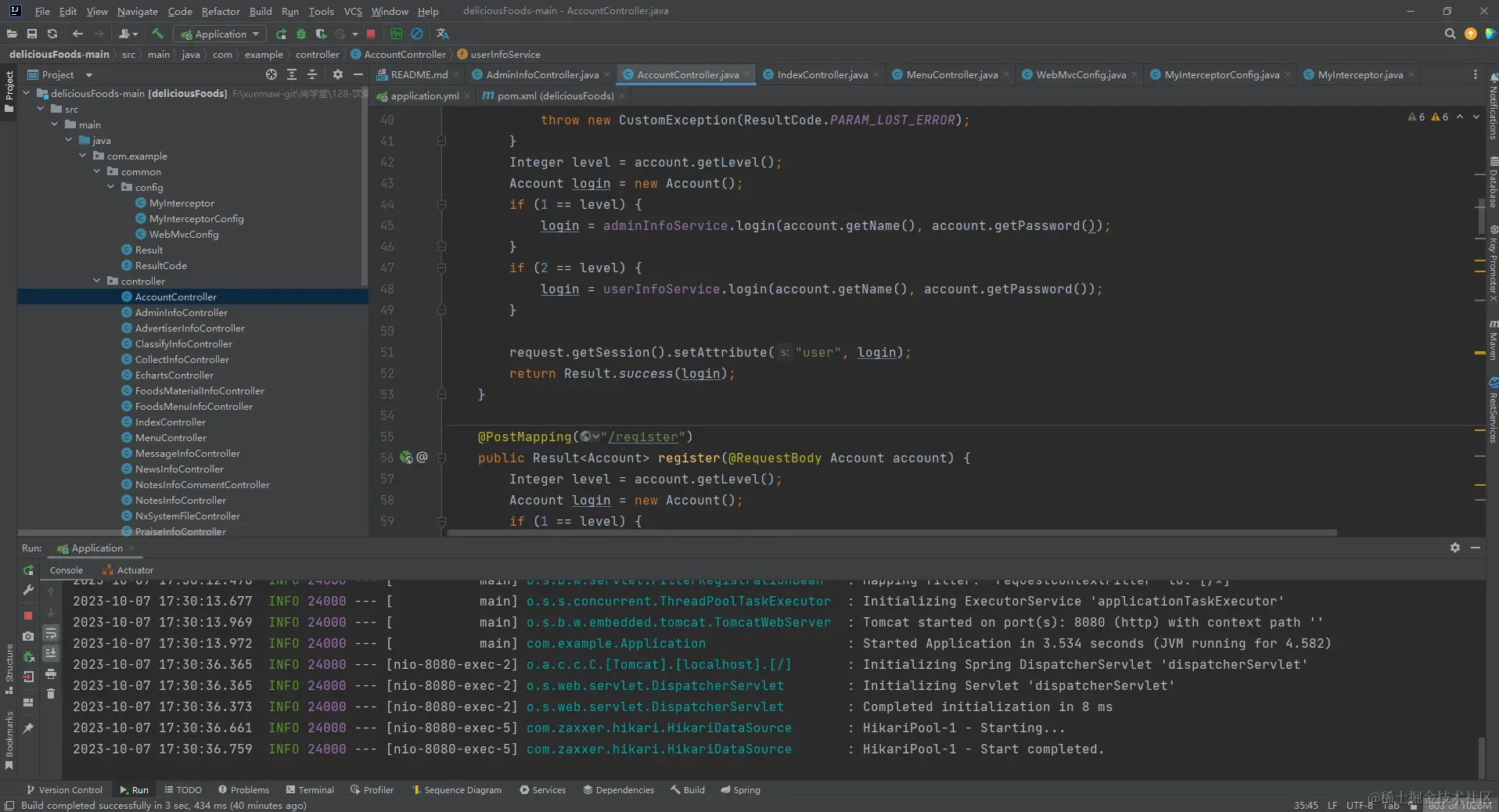The height and width of the screenshot is (812, 1499).
Task: Open Run panel gear settings
Action: click(x=1455, y=548)
